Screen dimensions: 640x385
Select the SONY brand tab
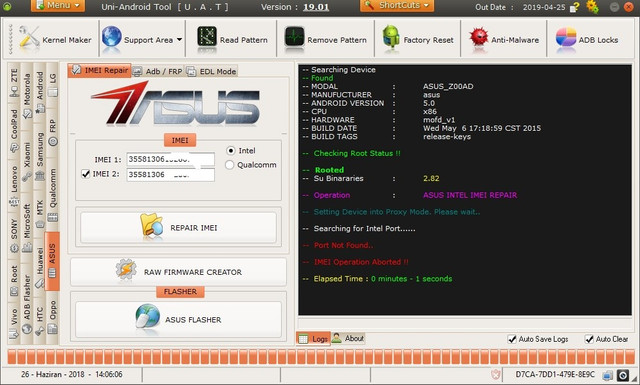14,236
